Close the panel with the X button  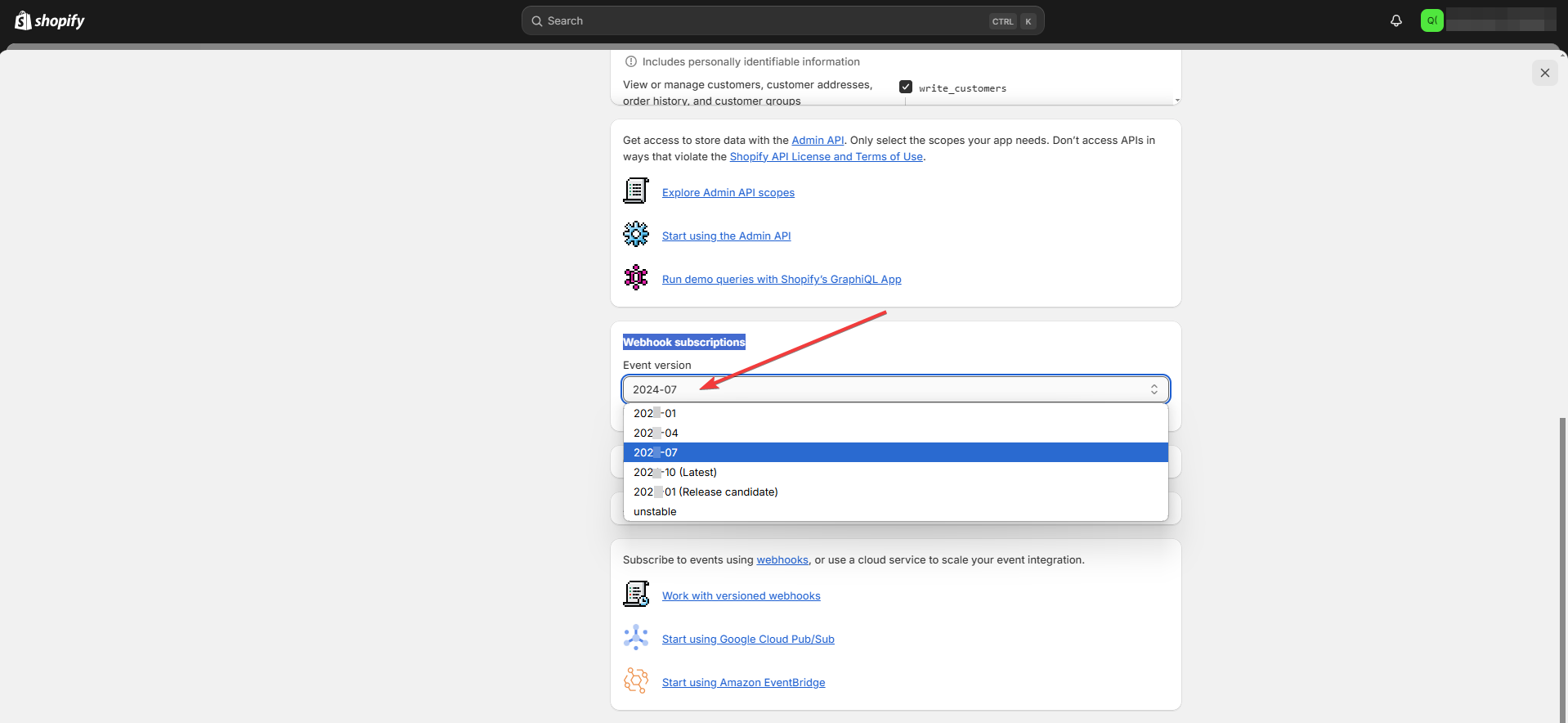[1544, 73]
